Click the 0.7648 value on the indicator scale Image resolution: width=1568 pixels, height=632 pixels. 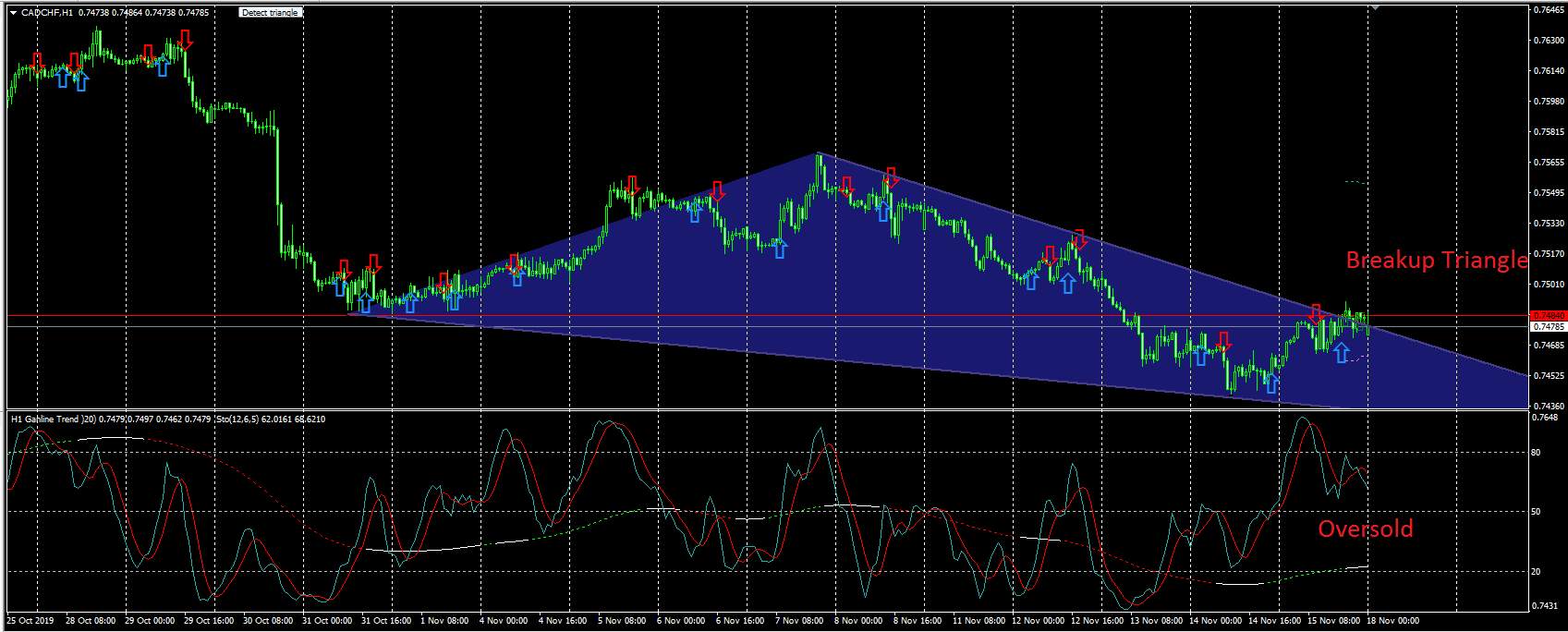1547,418
